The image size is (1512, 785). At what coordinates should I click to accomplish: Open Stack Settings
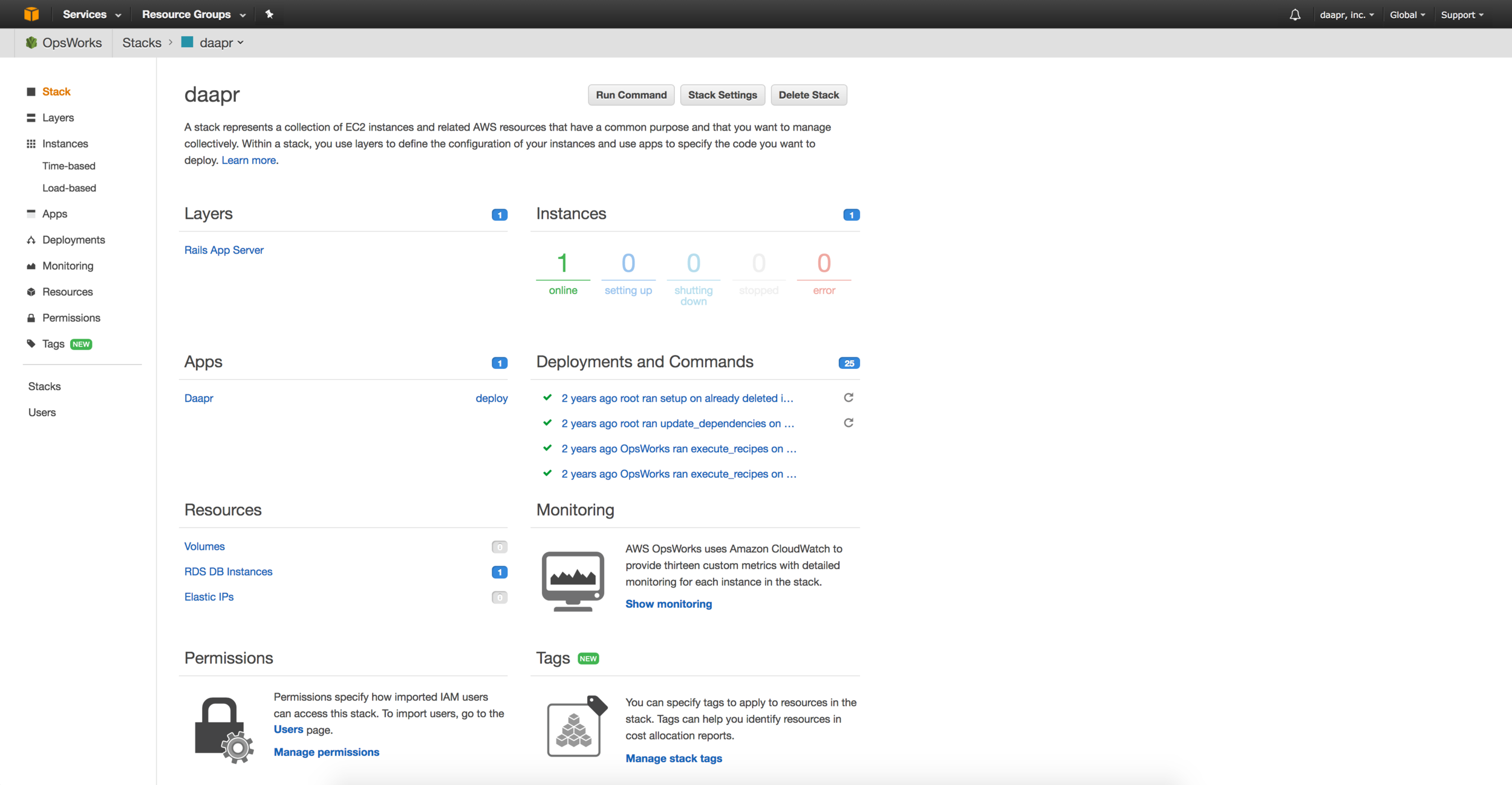[723, 95]
